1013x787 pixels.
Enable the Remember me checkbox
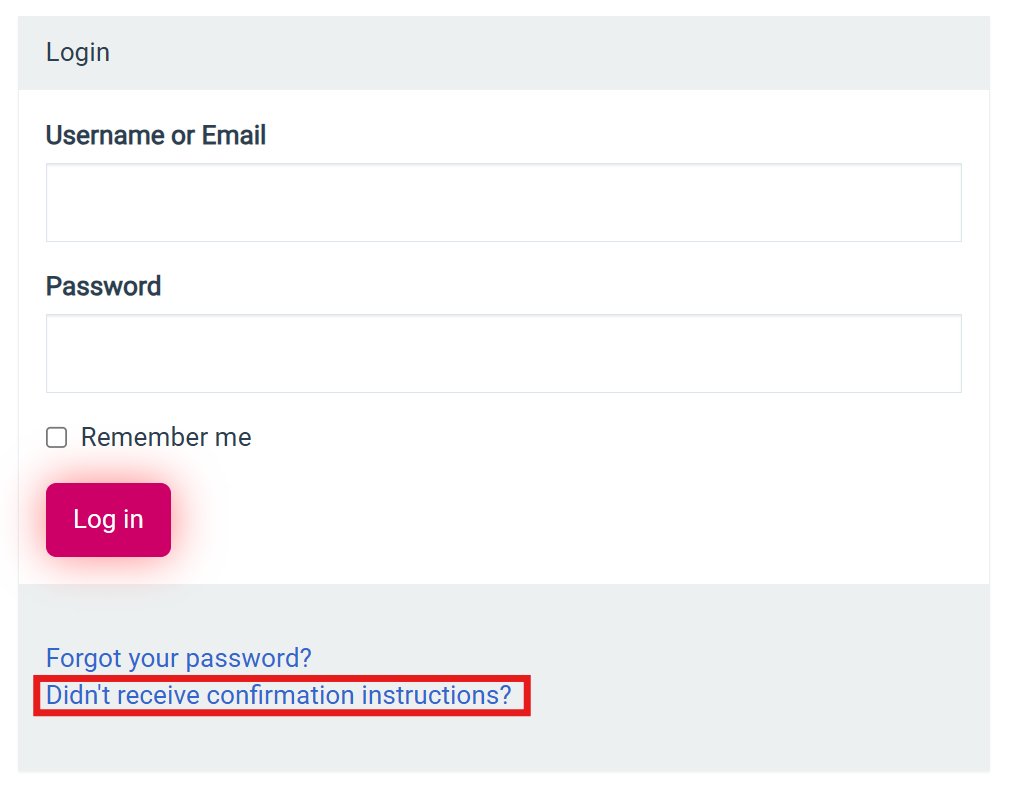coord(56,437)
